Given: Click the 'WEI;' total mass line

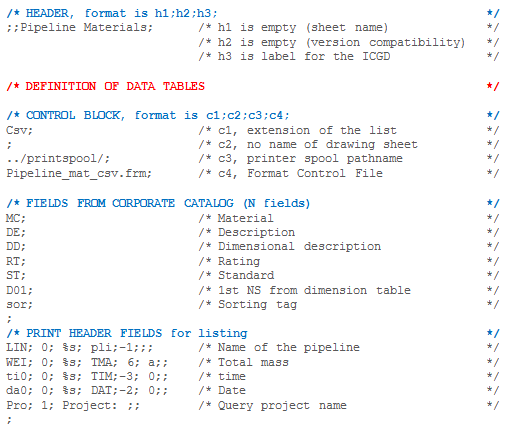Looking at the screenshot, I should coord(87,362).
